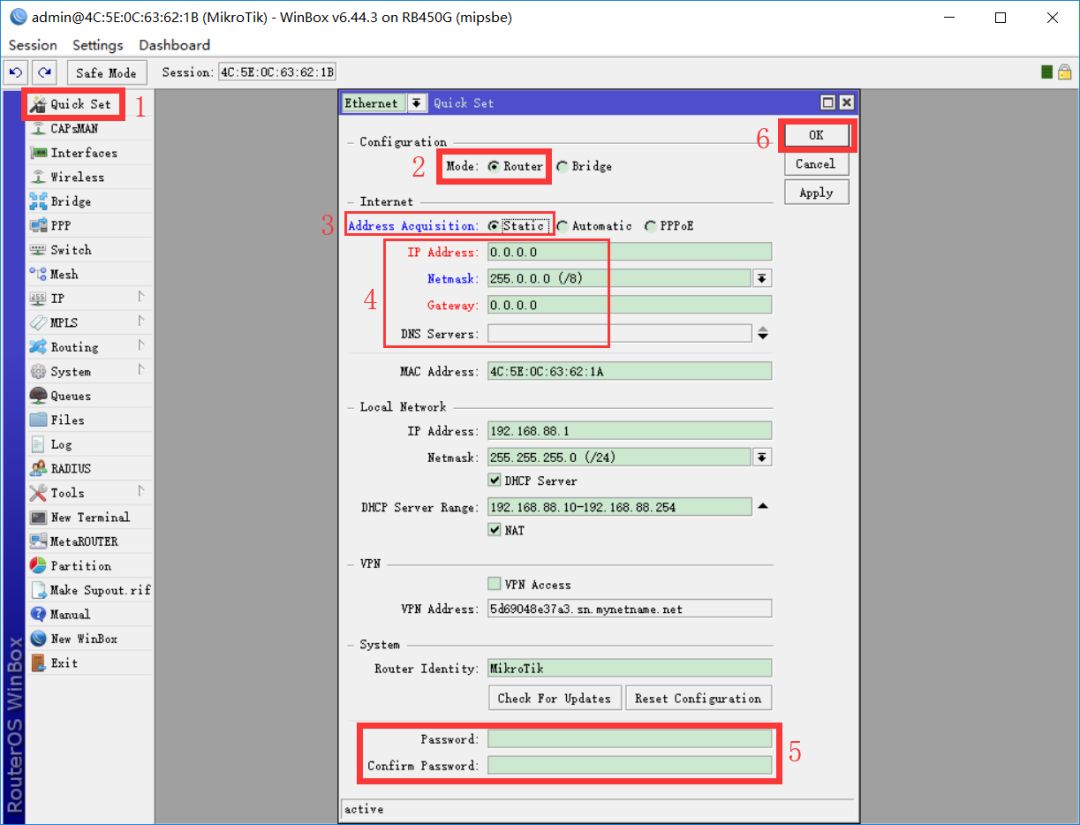Image resolution: width=1080 pixels, height=825 pixels.
Task: Expand the MPLS submenu
Action: (x=141, y=321)
